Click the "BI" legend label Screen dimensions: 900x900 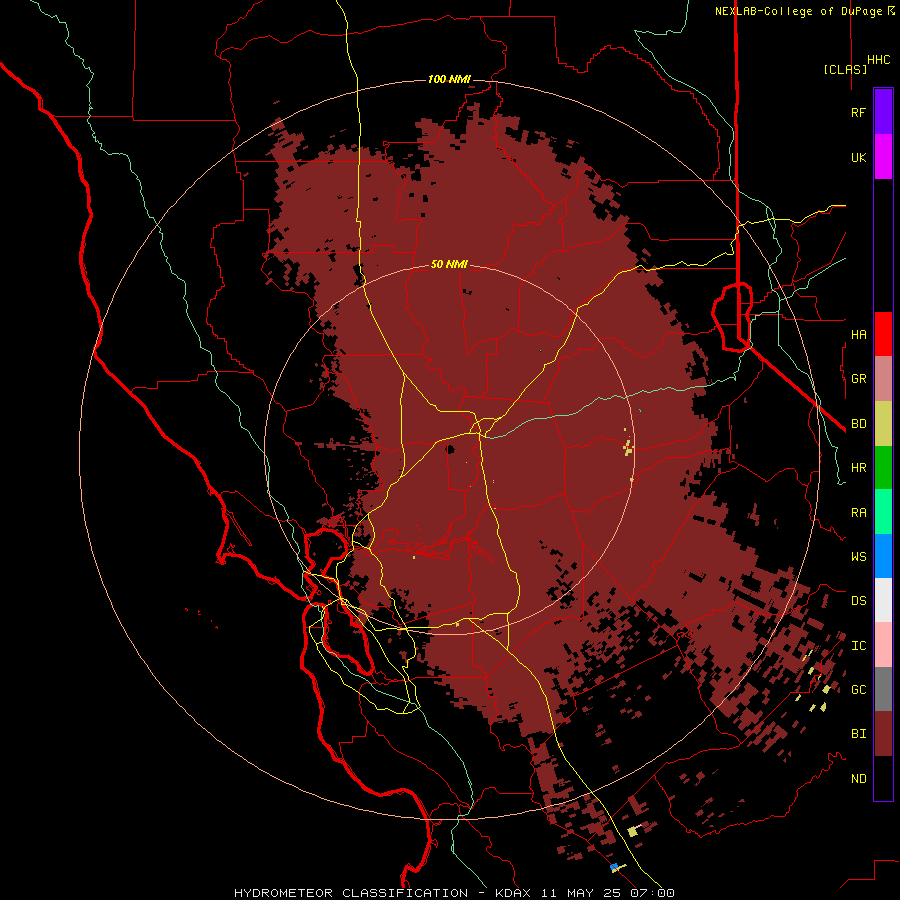(859, 734)
